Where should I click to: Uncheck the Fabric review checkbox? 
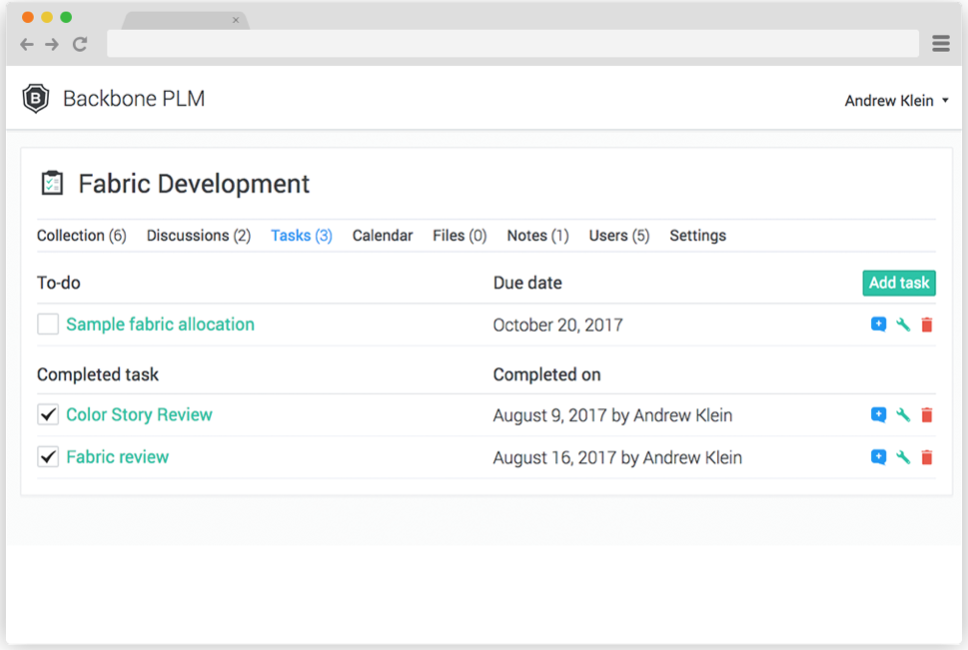[48, 457]
